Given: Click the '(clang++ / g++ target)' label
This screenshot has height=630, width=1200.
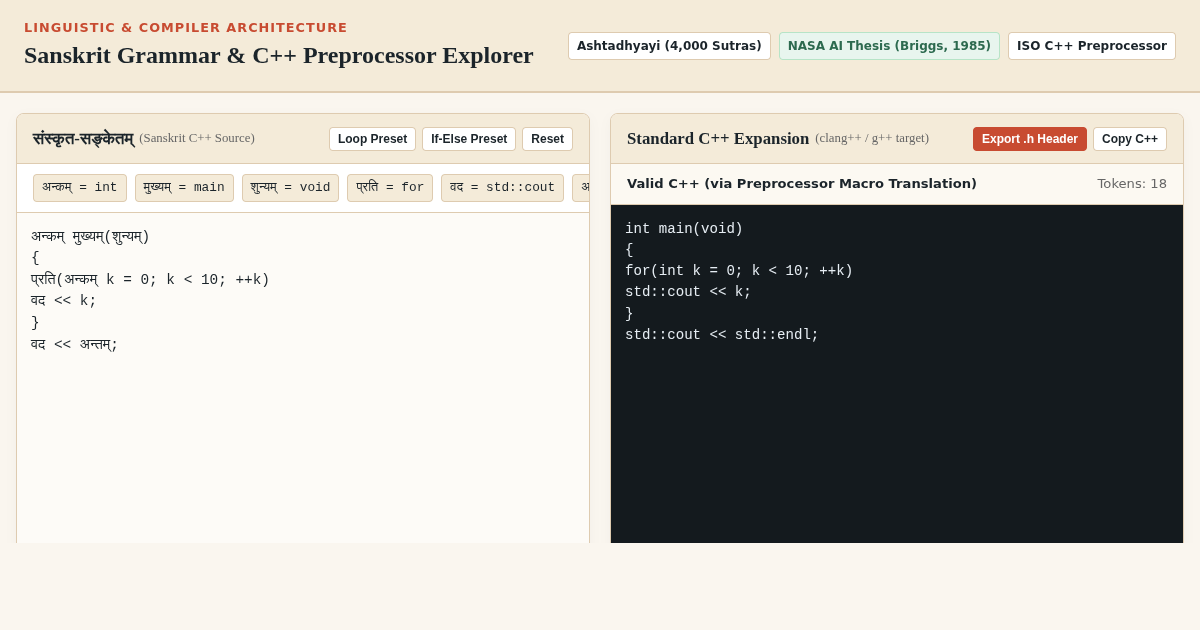Looking at the screenshot, I should pos(872,138).
